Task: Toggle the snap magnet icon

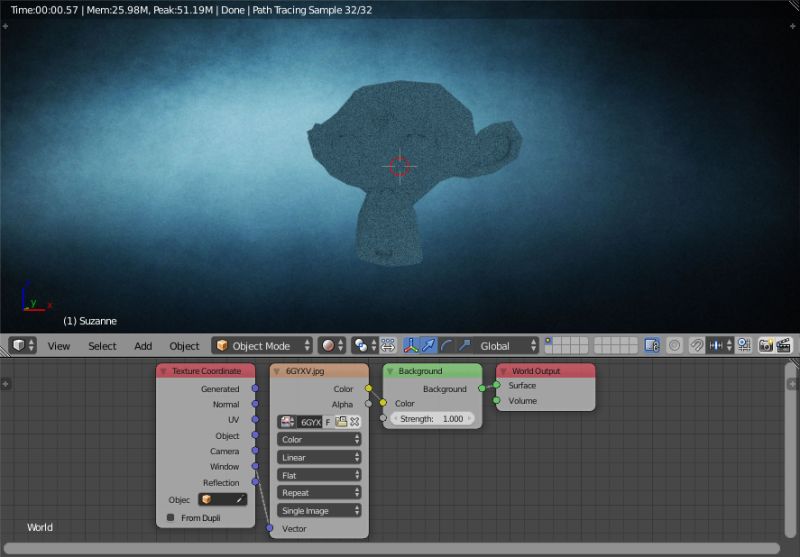Action: point(696,345)
